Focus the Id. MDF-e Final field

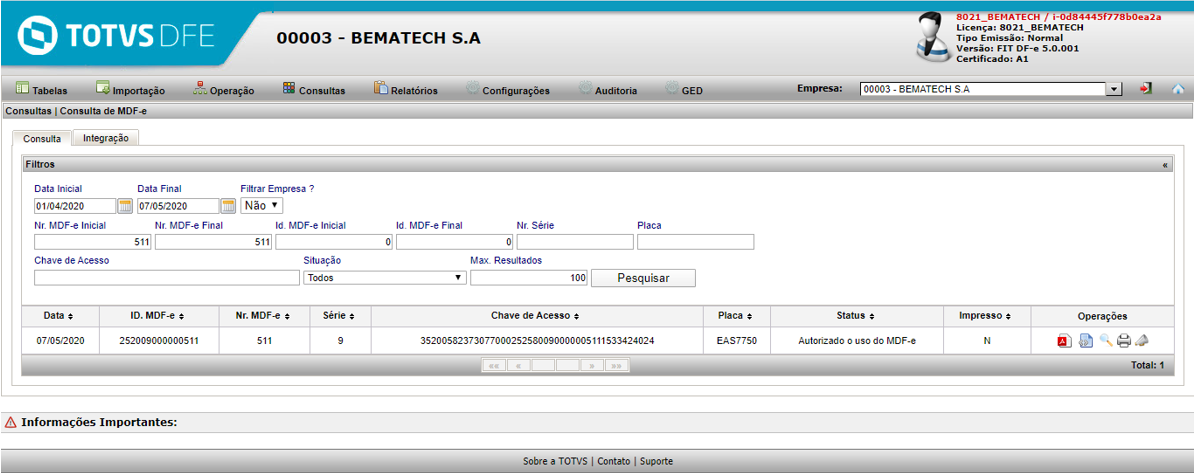click(x=455, y=242)
